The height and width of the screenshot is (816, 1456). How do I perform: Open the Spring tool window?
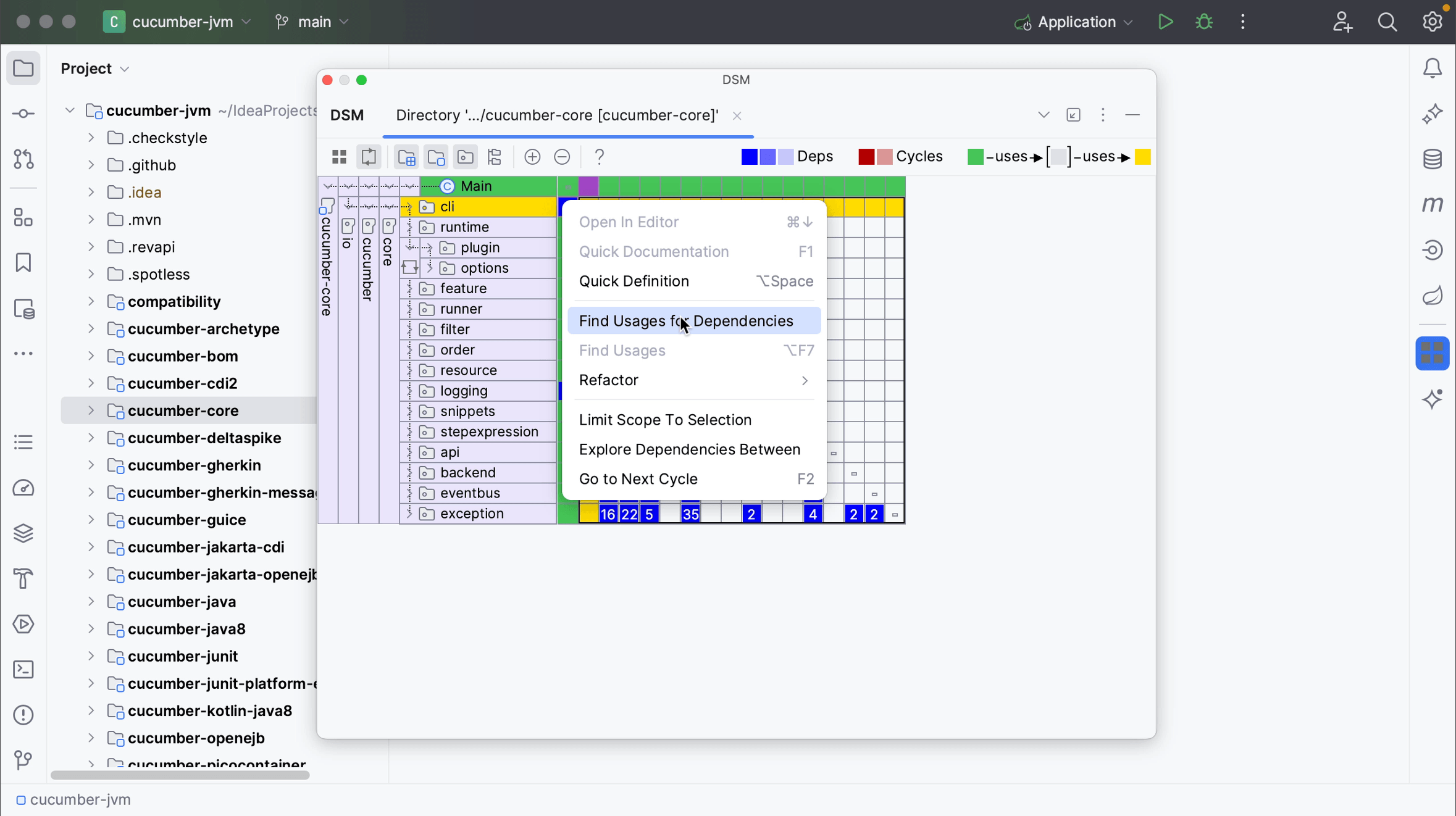point(1433,296)
